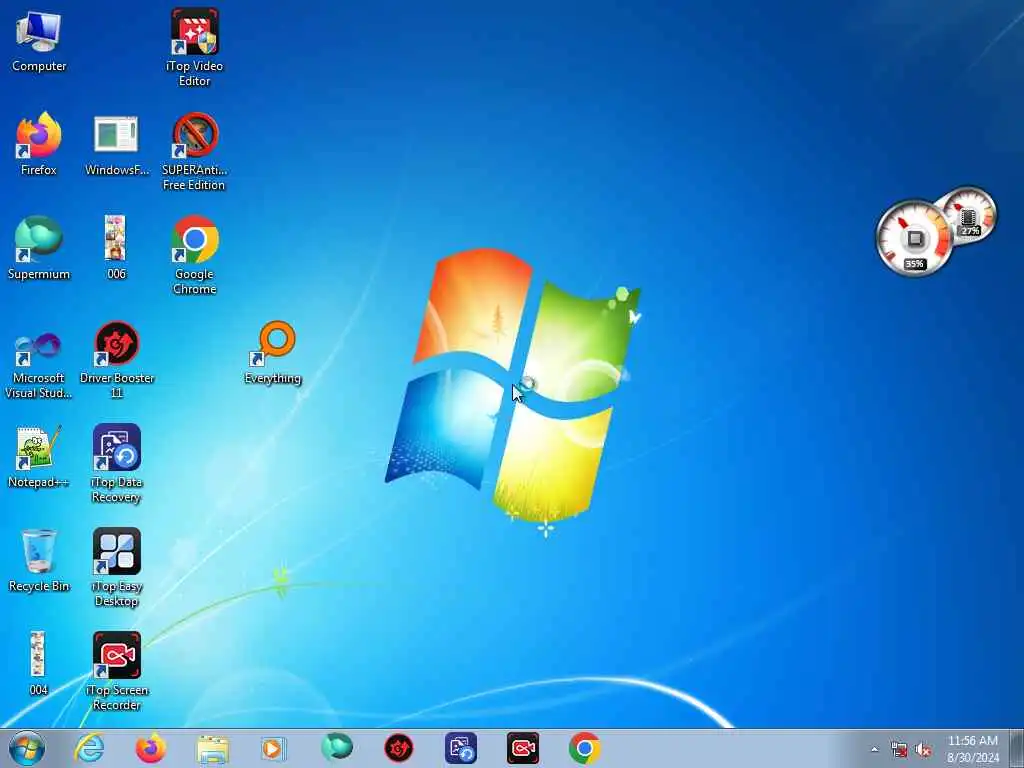Select the 006 image file
The image size is (1024, 768).
tap(116, 248)
